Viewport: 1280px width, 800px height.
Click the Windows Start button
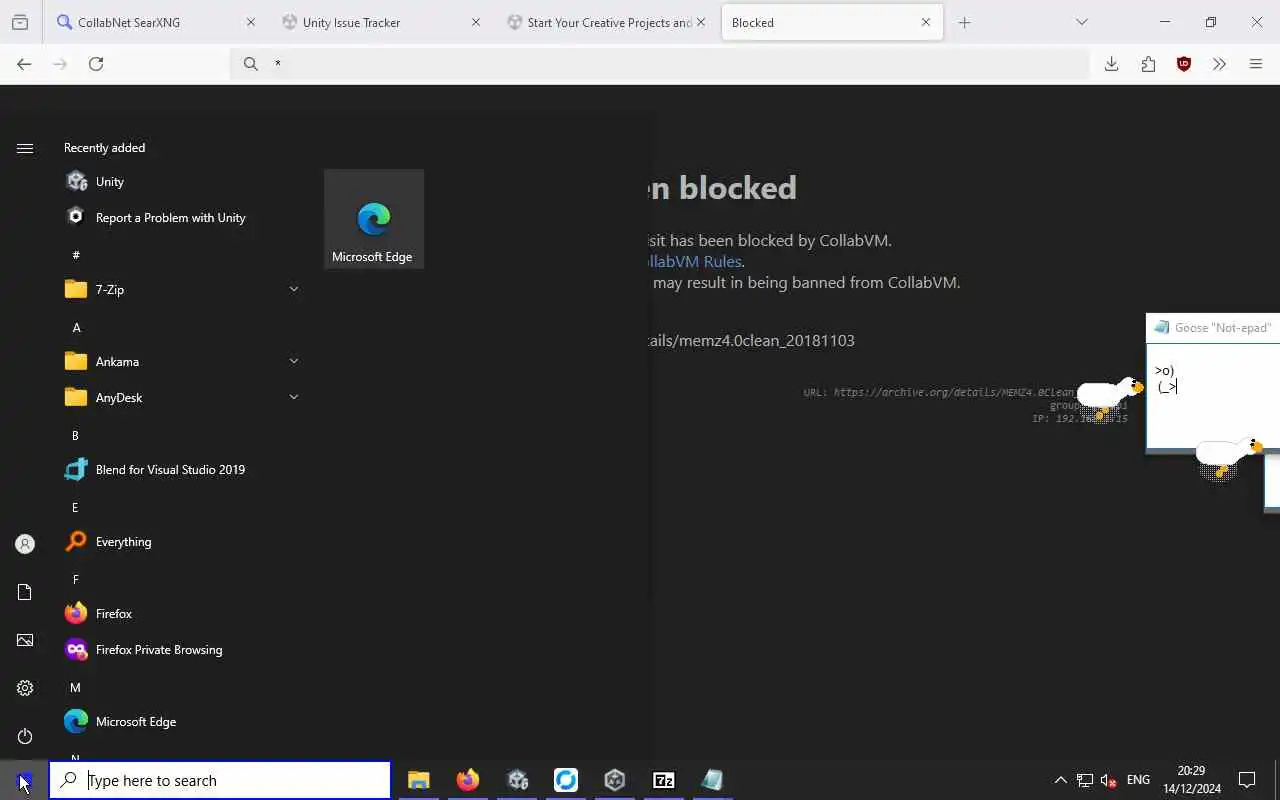(x=24, y=780)
